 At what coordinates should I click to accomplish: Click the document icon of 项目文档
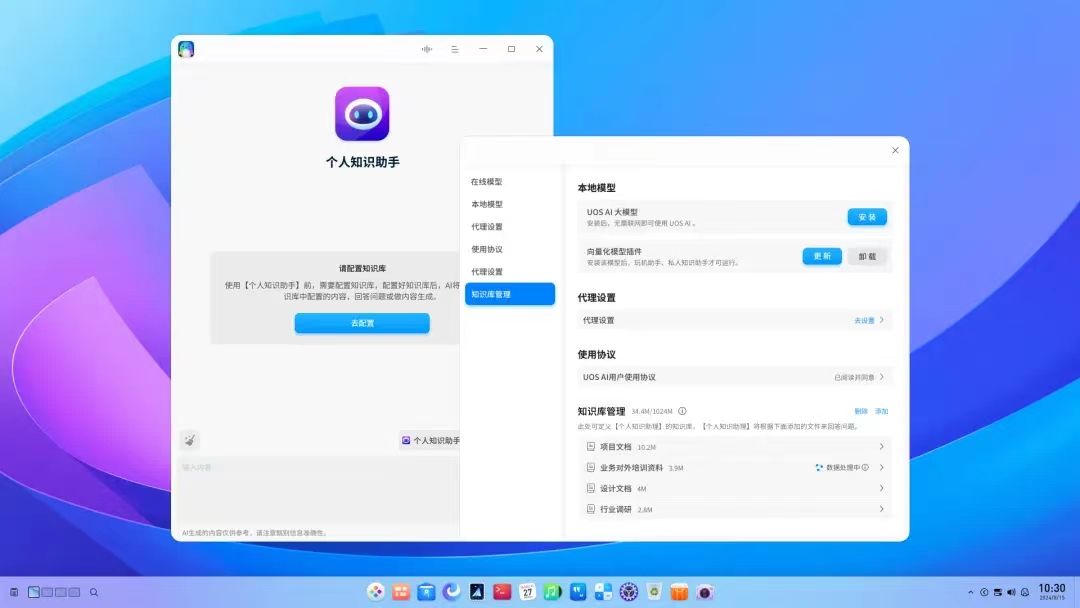click(590, 447)
